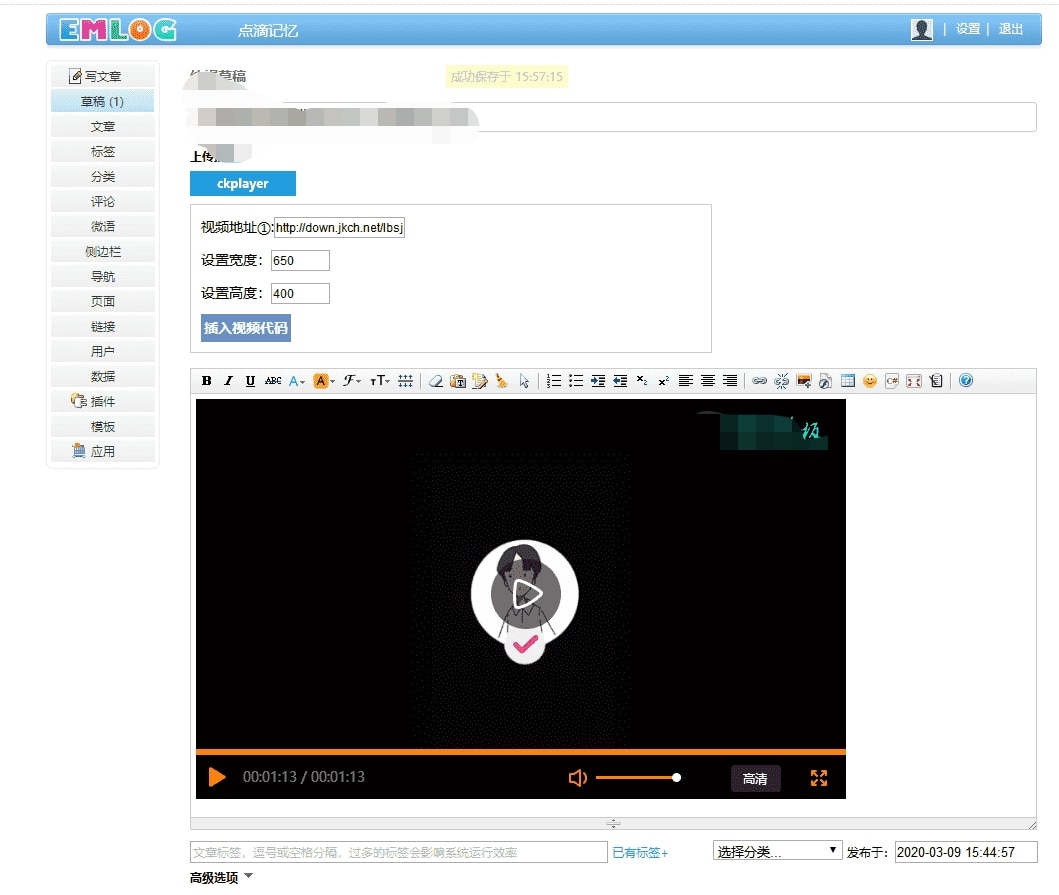Click the 设置宽度 width input field
This screenshot has width=1059, height=895.
coord(300,261)
